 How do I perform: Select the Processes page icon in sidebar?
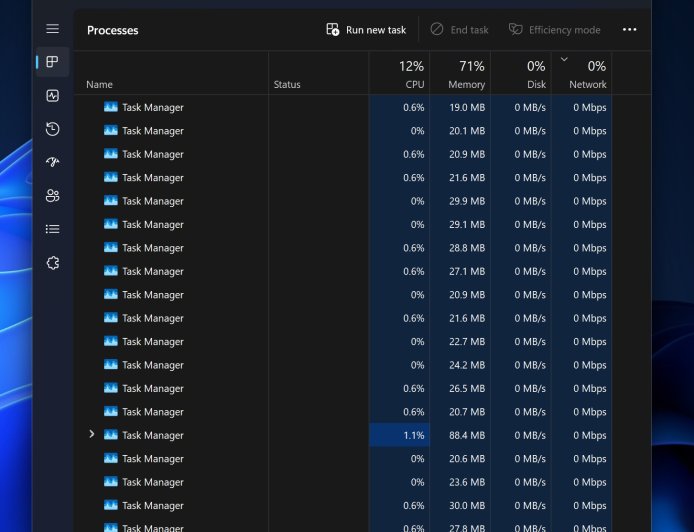[x=52, y=62]
